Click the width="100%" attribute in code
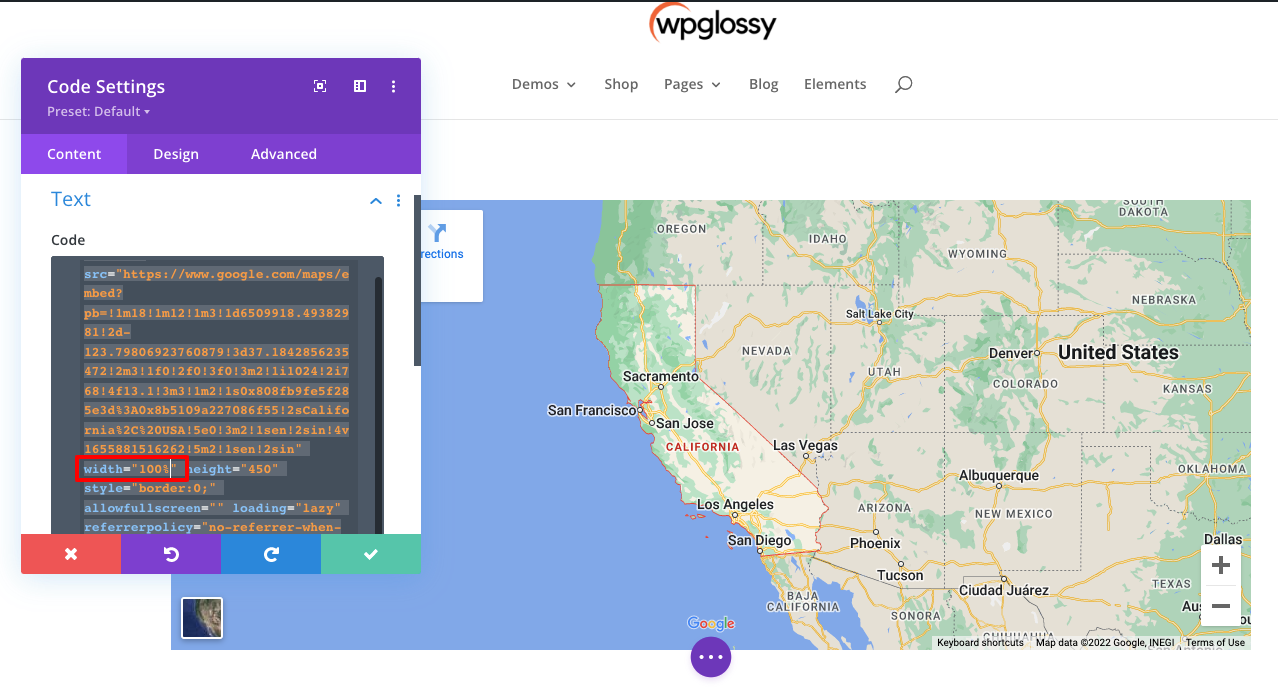Image resolution: width=1278 pixels, height=692 pixels. 130,469
